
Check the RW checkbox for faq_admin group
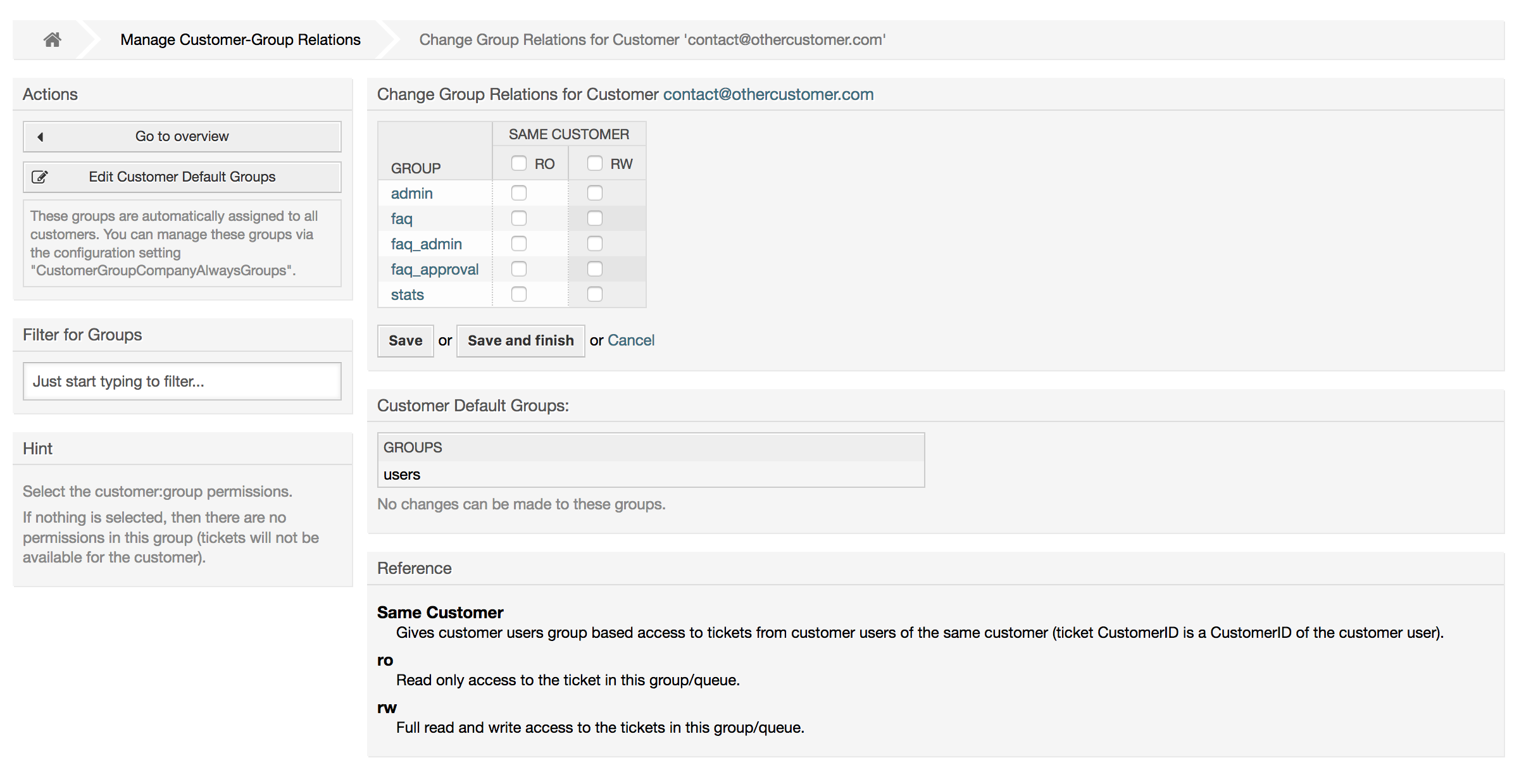[x=594, y=243]
